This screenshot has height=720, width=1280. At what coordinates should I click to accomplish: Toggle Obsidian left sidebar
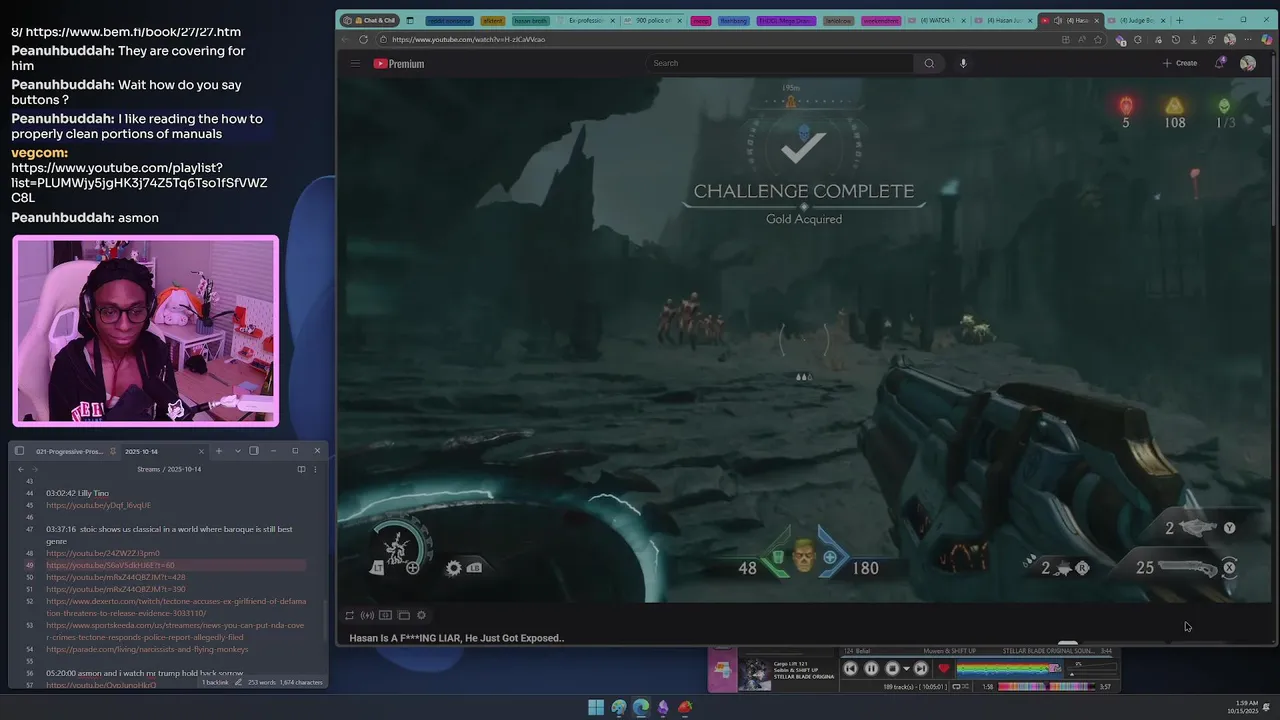tap(19, 451)
